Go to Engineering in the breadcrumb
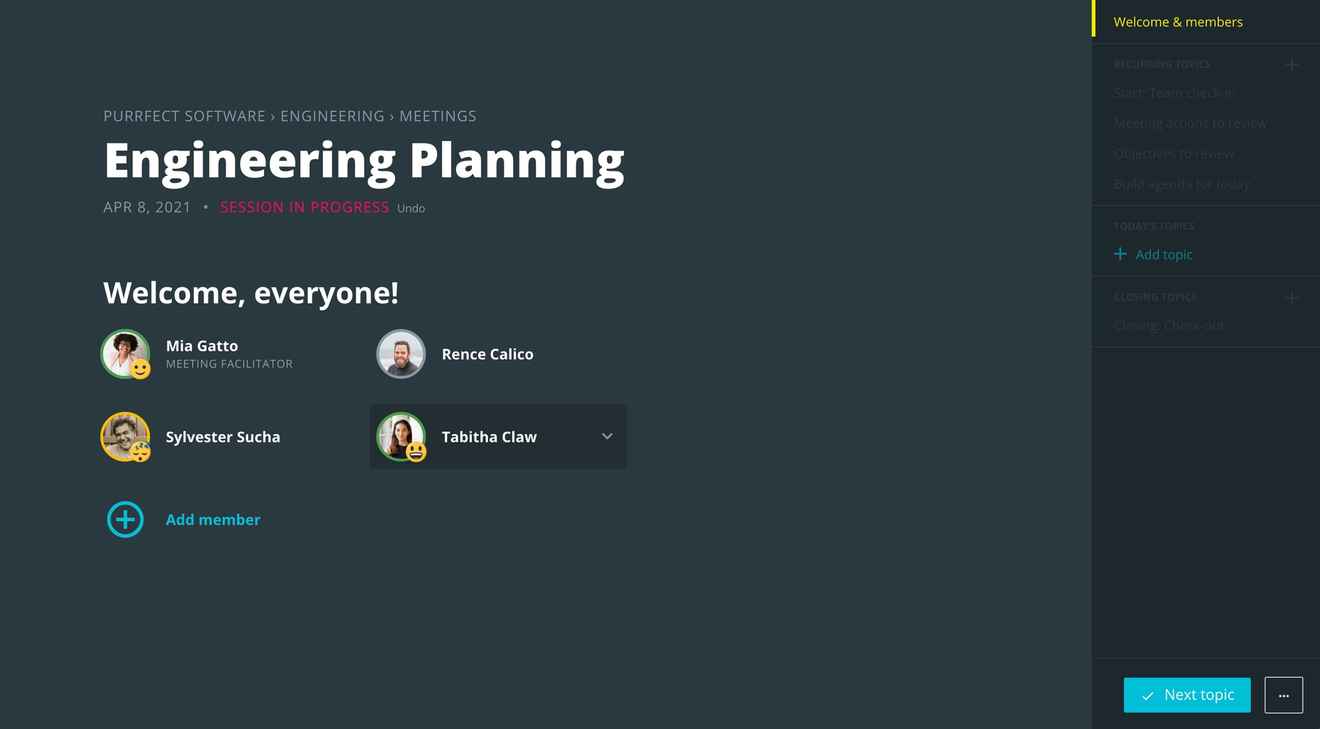This screenshot has height=729, width=1320. point(332,116)
